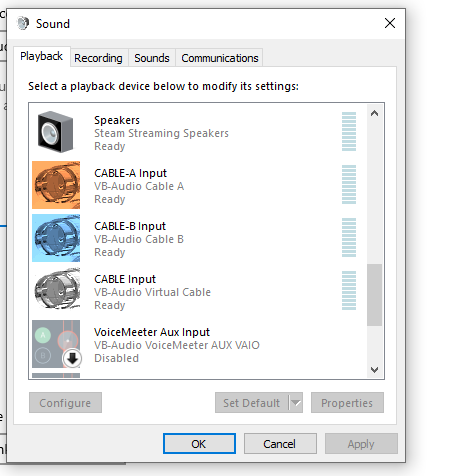The width and height of the screenshot is (449, 476).
Task: Click the CABLE Input level meter
Action: click(x=349, y=290)
